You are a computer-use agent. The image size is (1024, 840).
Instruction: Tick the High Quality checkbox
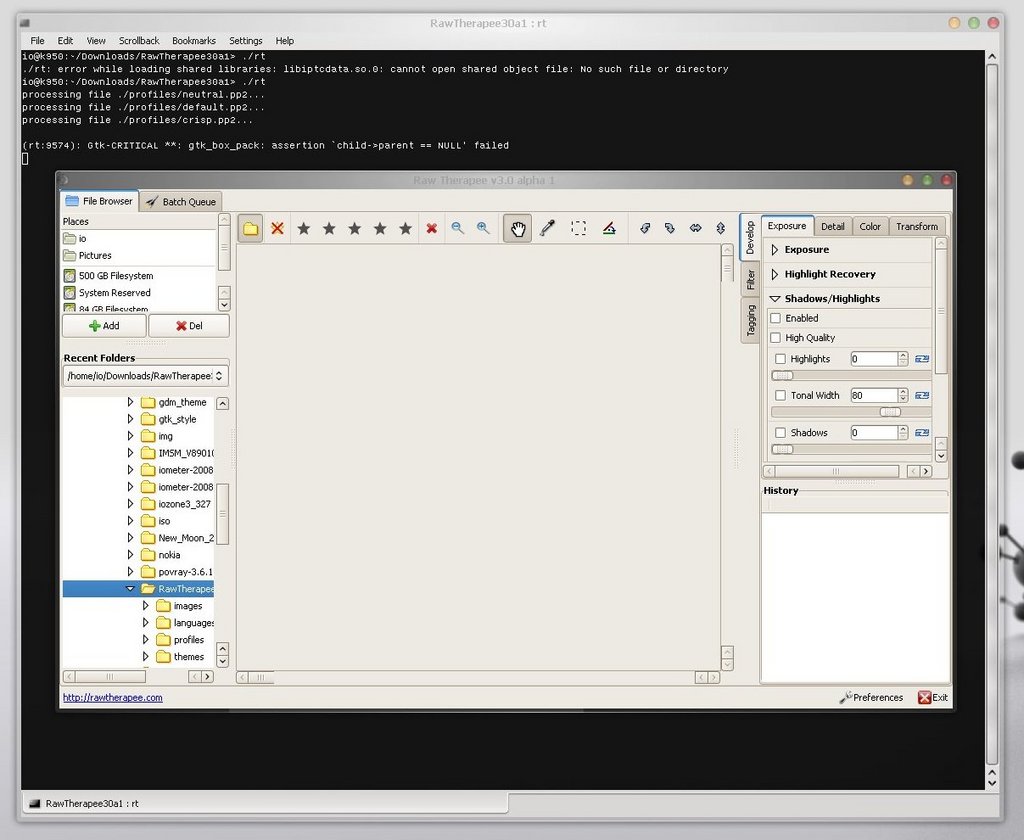776,338
